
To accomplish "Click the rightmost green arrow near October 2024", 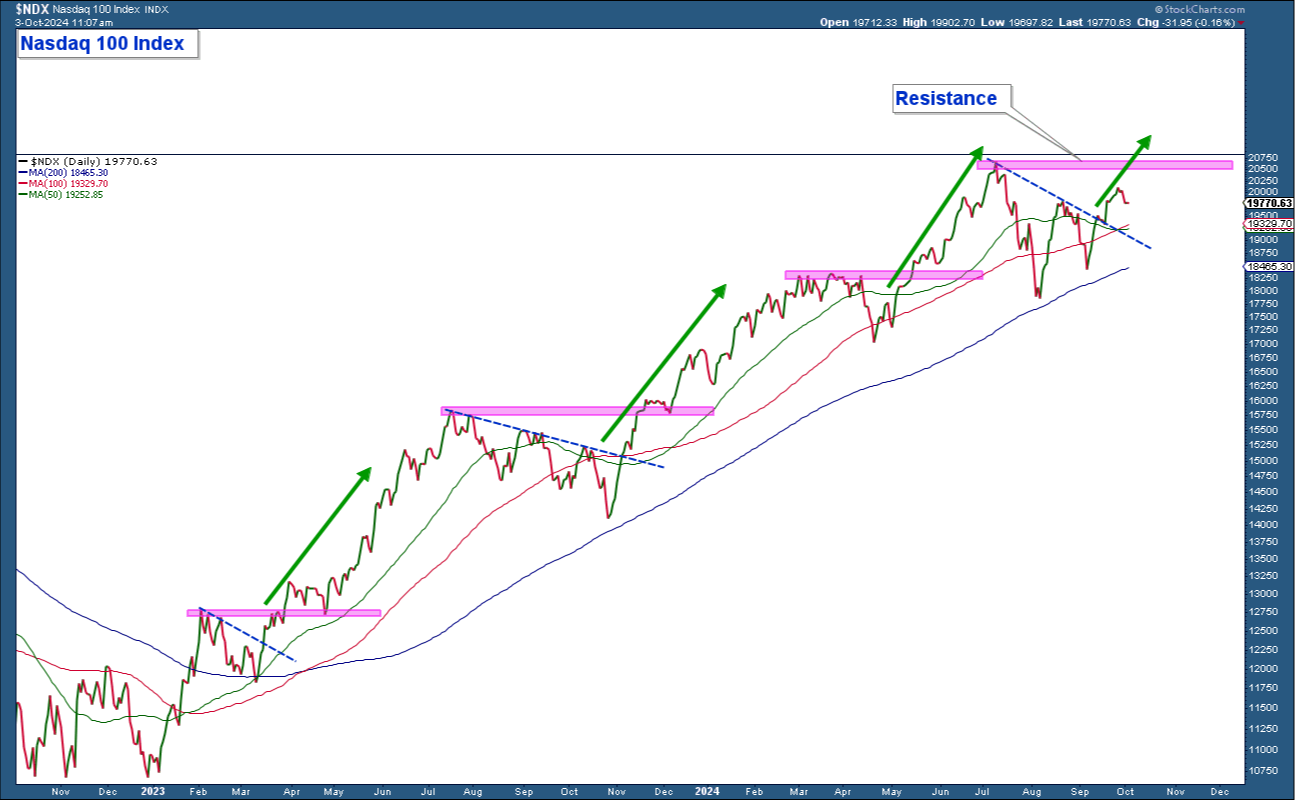I will (x=1122, y=169).
